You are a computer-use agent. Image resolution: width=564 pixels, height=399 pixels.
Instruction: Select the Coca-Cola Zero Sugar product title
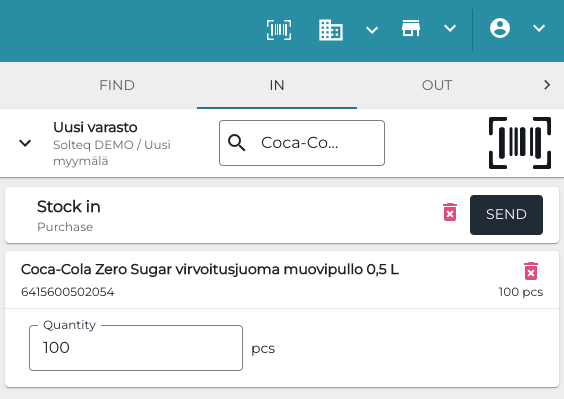pos(210,269)
